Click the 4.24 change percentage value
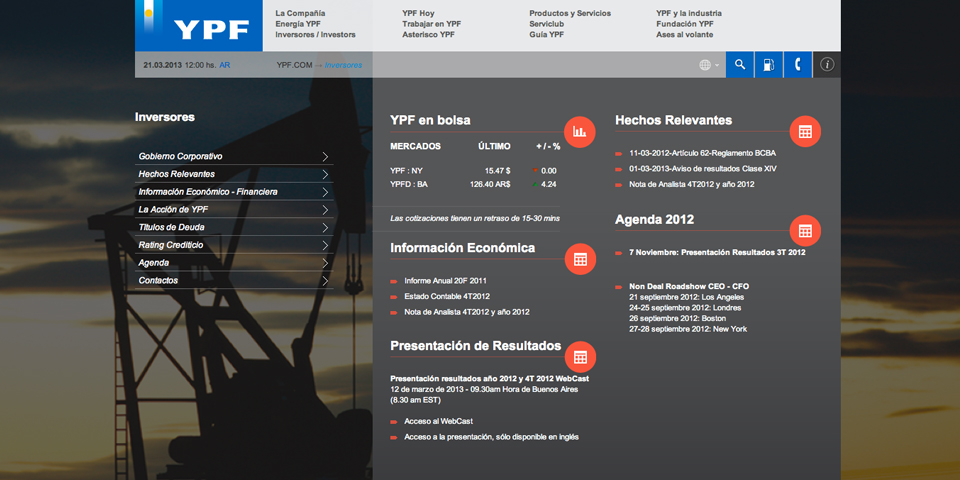Viewport: 960px width, 480px height. pyautogui.click(x=549, y=184)
